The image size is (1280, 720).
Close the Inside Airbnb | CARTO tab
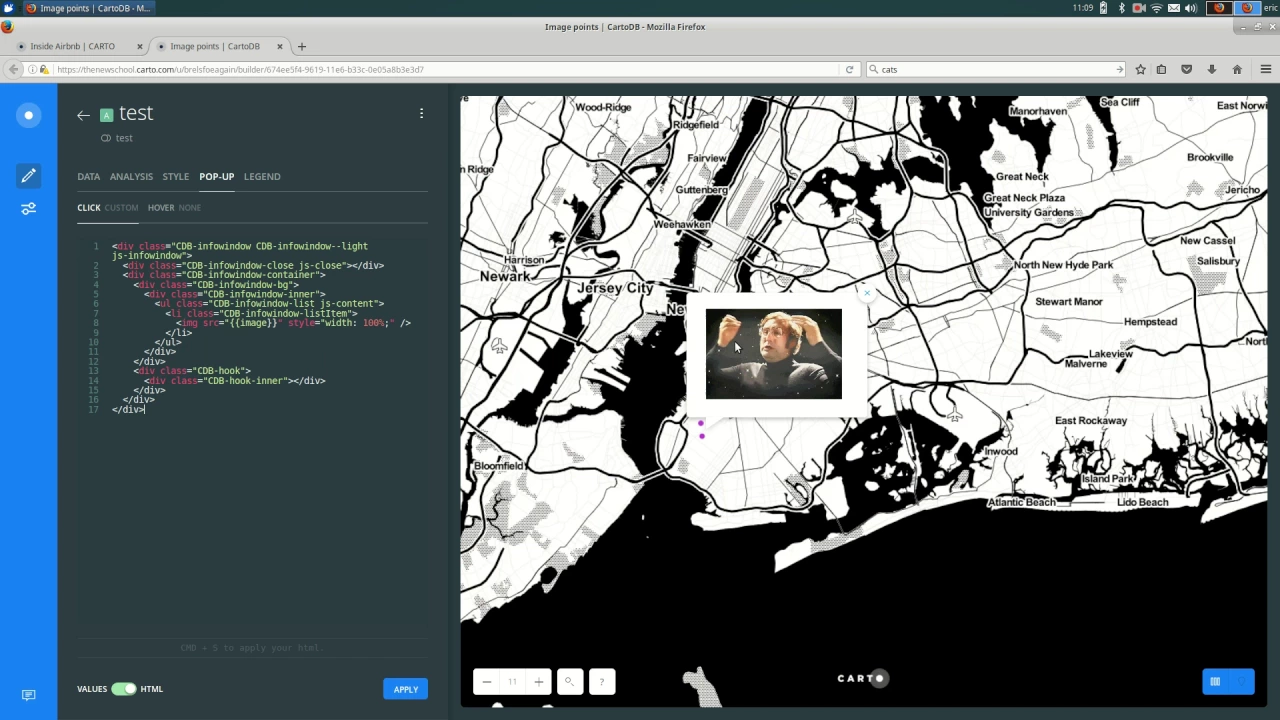click(140, 46)
